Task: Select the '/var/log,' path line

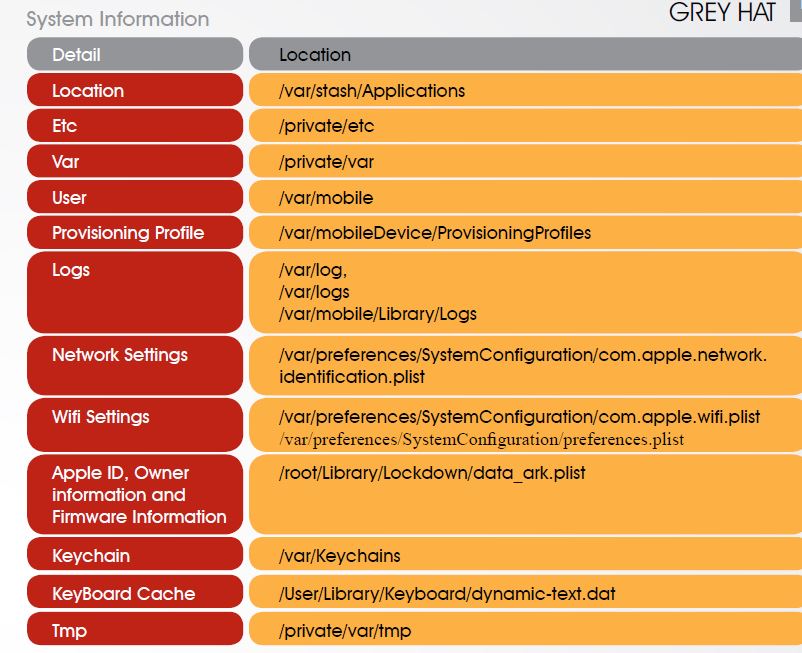Action: click(x=313, y=270)
